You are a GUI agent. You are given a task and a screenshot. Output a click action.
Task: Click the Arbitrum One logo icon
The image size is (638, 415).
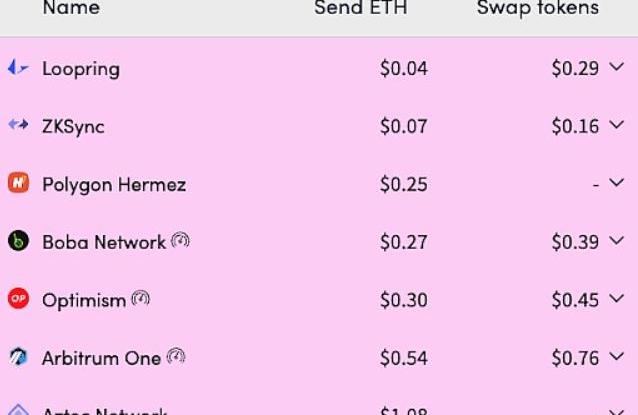tap(18, 357)
